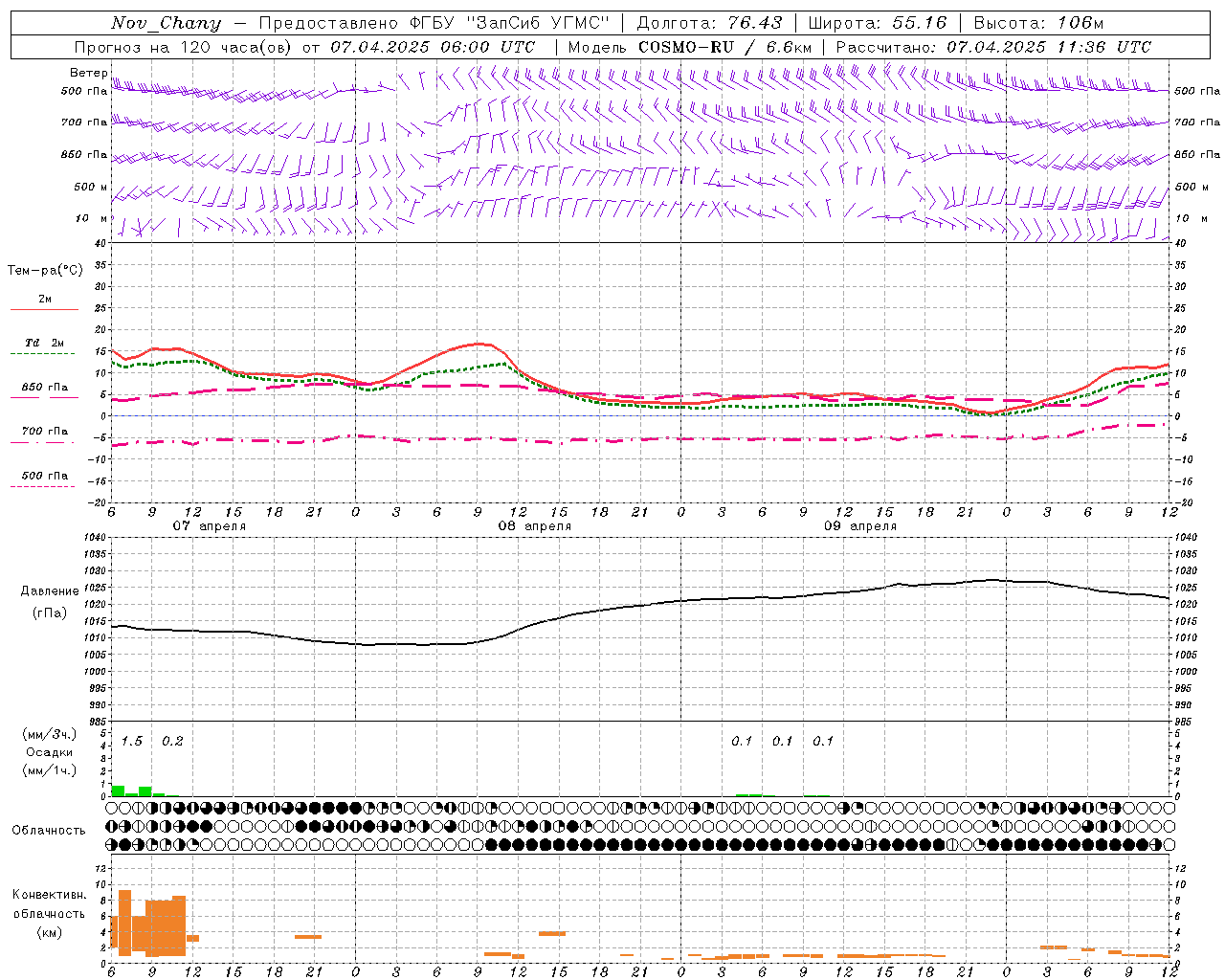This screenshot has width=1225, height=980.
Task: Click the 'Облачность' cloudiness label
Action: point(49,830)
